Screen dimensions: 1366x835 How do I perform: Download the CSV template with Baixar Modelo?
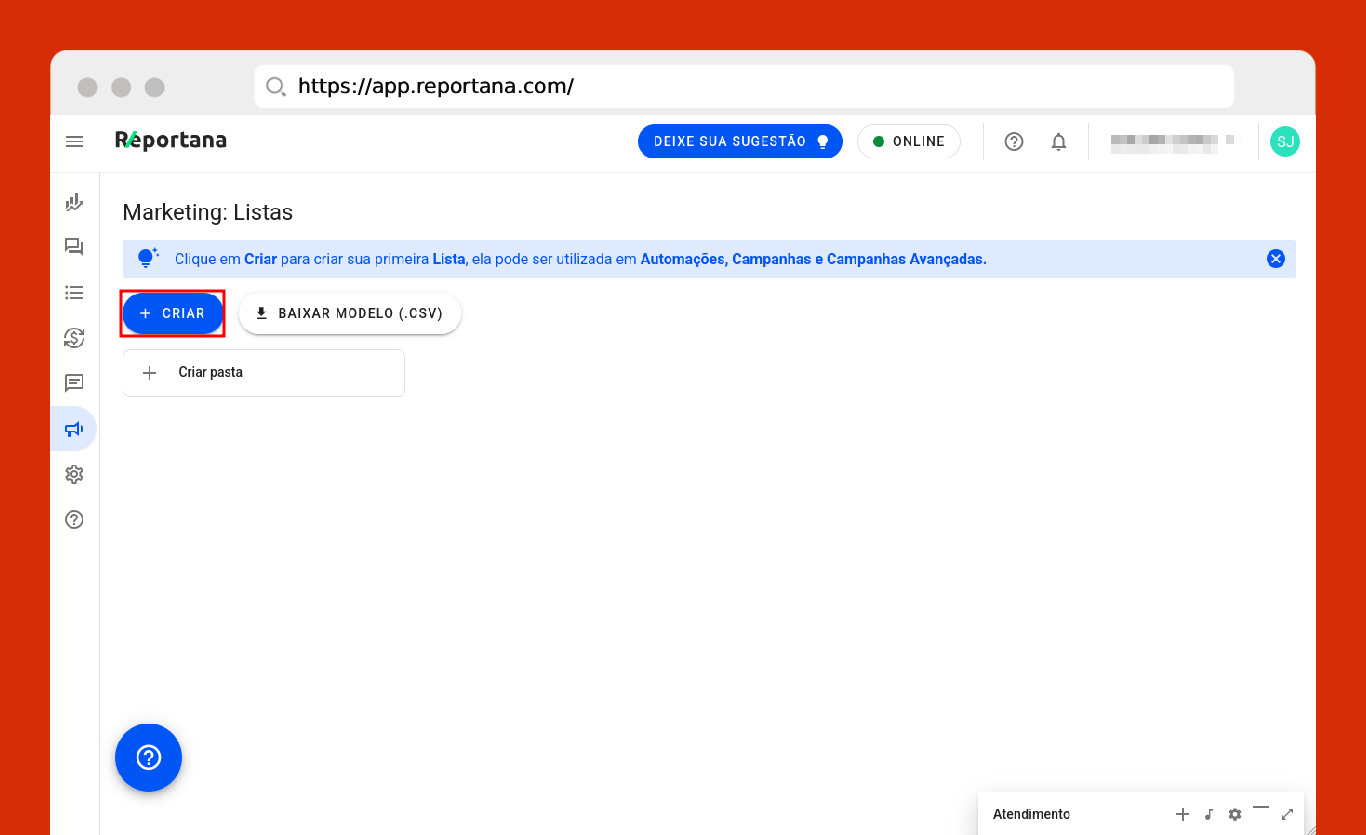(x=349, y=314)
